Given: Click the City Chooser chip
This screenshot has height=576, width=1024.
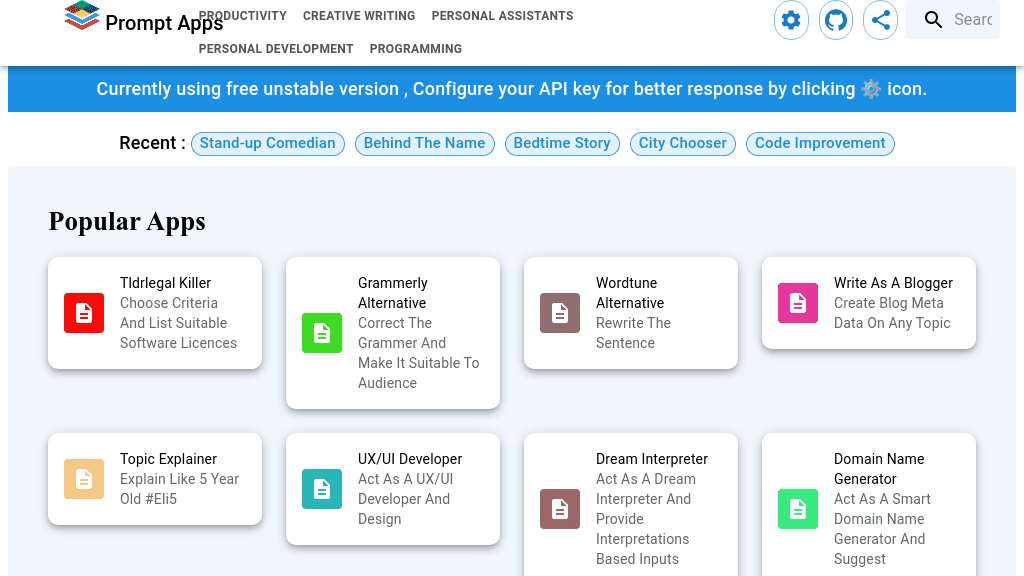Looking at the screenshot, I should pyautogui.click(x=683, y=143).
